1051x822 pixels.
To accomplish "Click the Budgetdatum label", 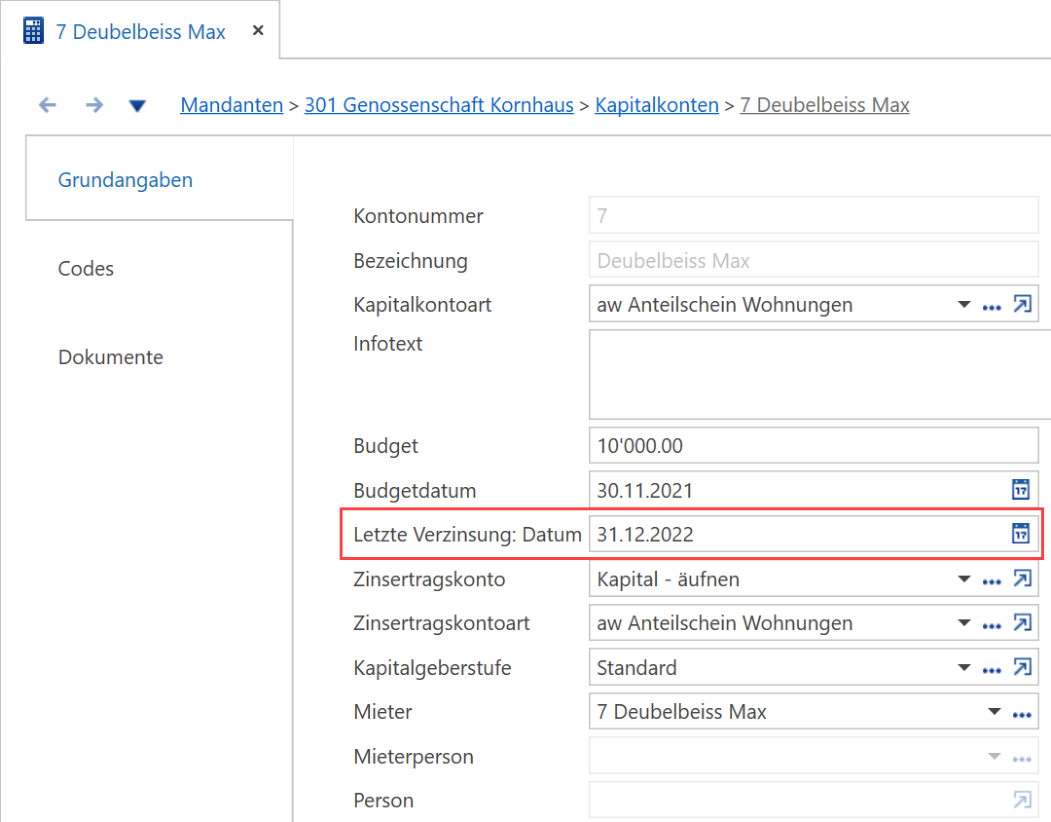I will tap(414, 490).
